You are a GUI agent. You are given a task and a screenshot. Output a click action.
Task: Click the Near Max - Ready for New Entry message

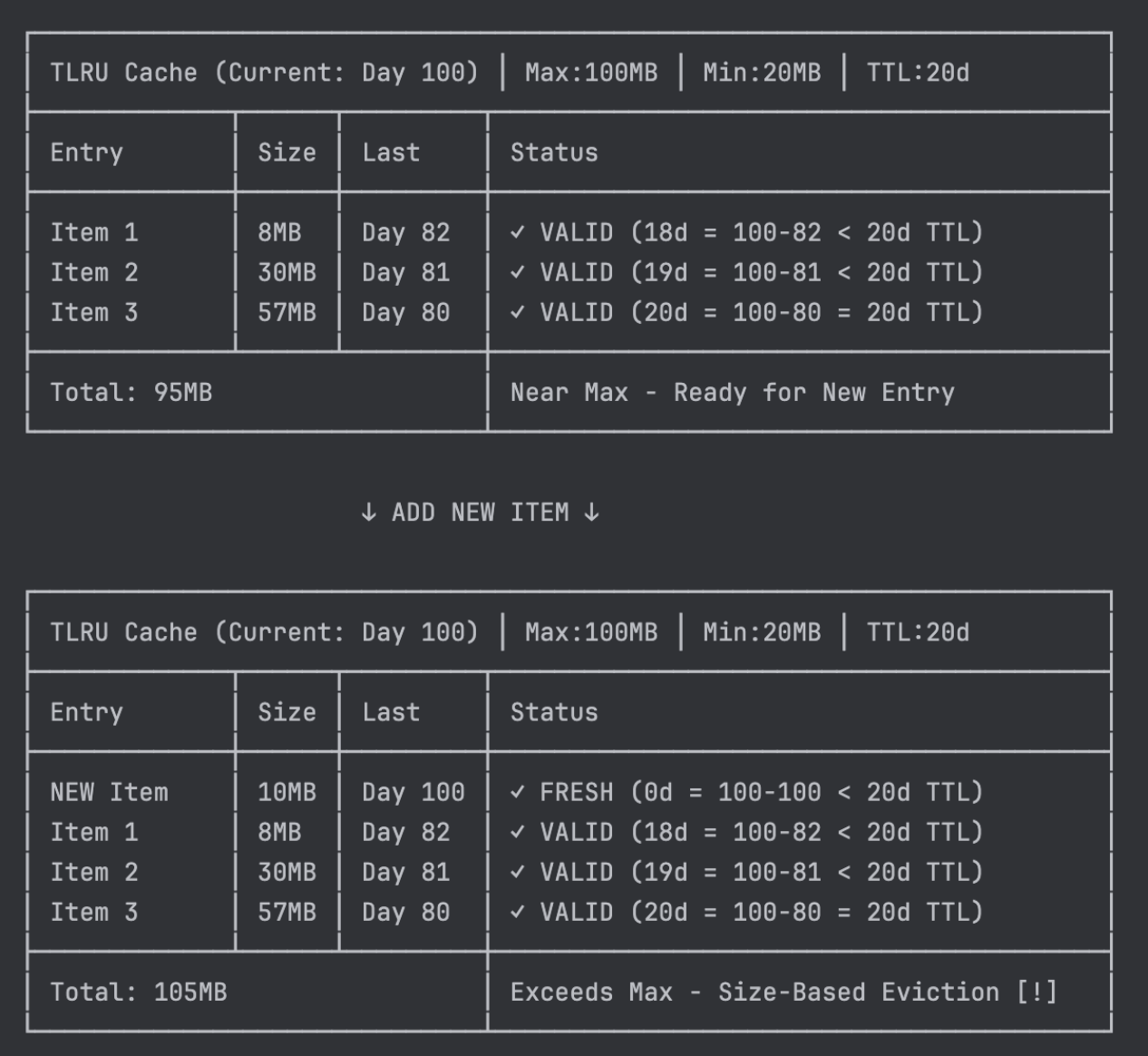(x=732, y=392)
